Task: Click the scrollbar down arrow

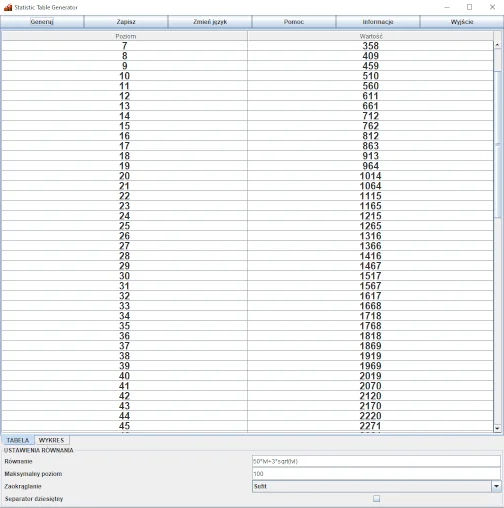Action: click(x=497, y=428)
